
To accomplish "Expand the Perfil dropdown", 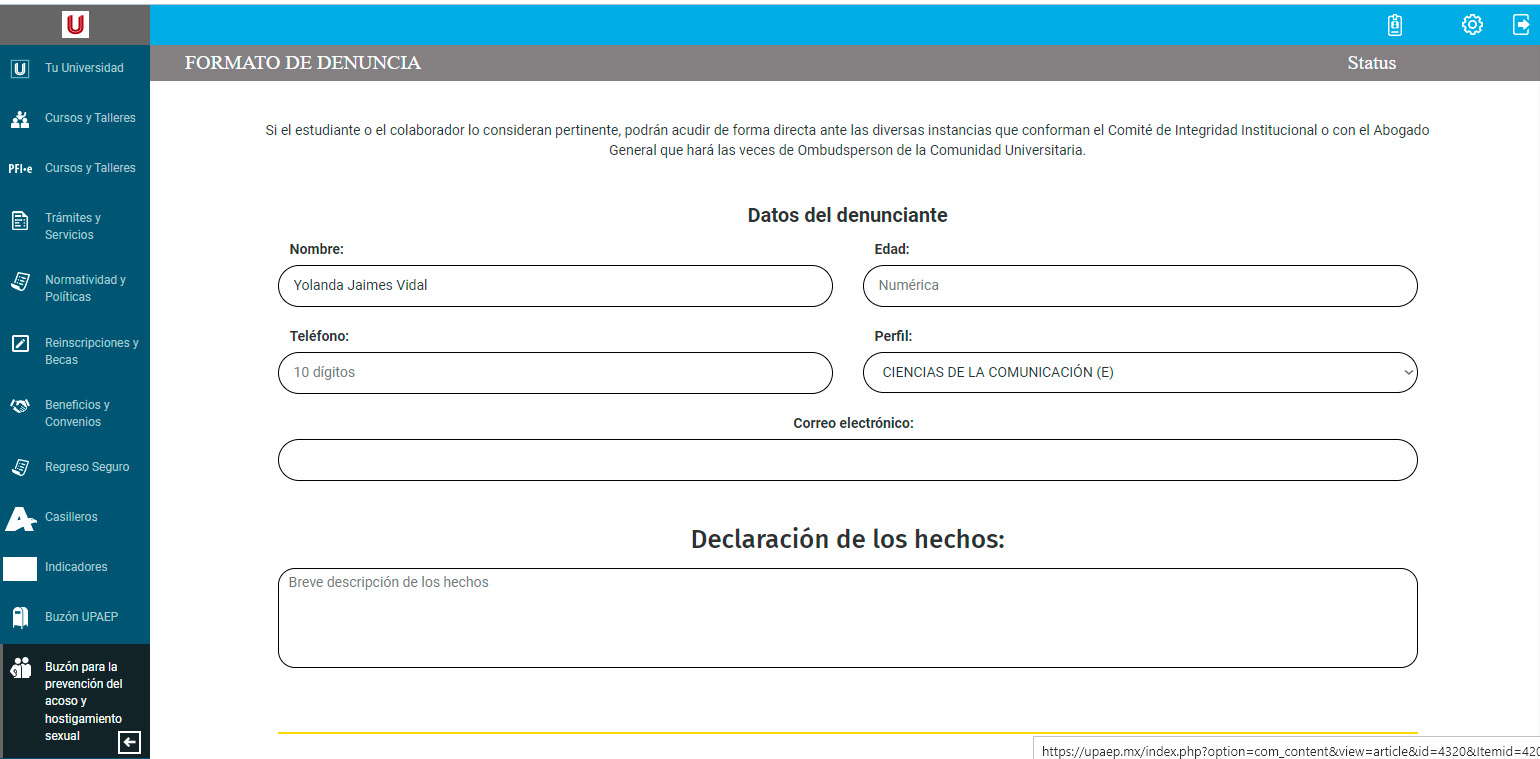I will pyautogui.click(x=1140, y=372).
